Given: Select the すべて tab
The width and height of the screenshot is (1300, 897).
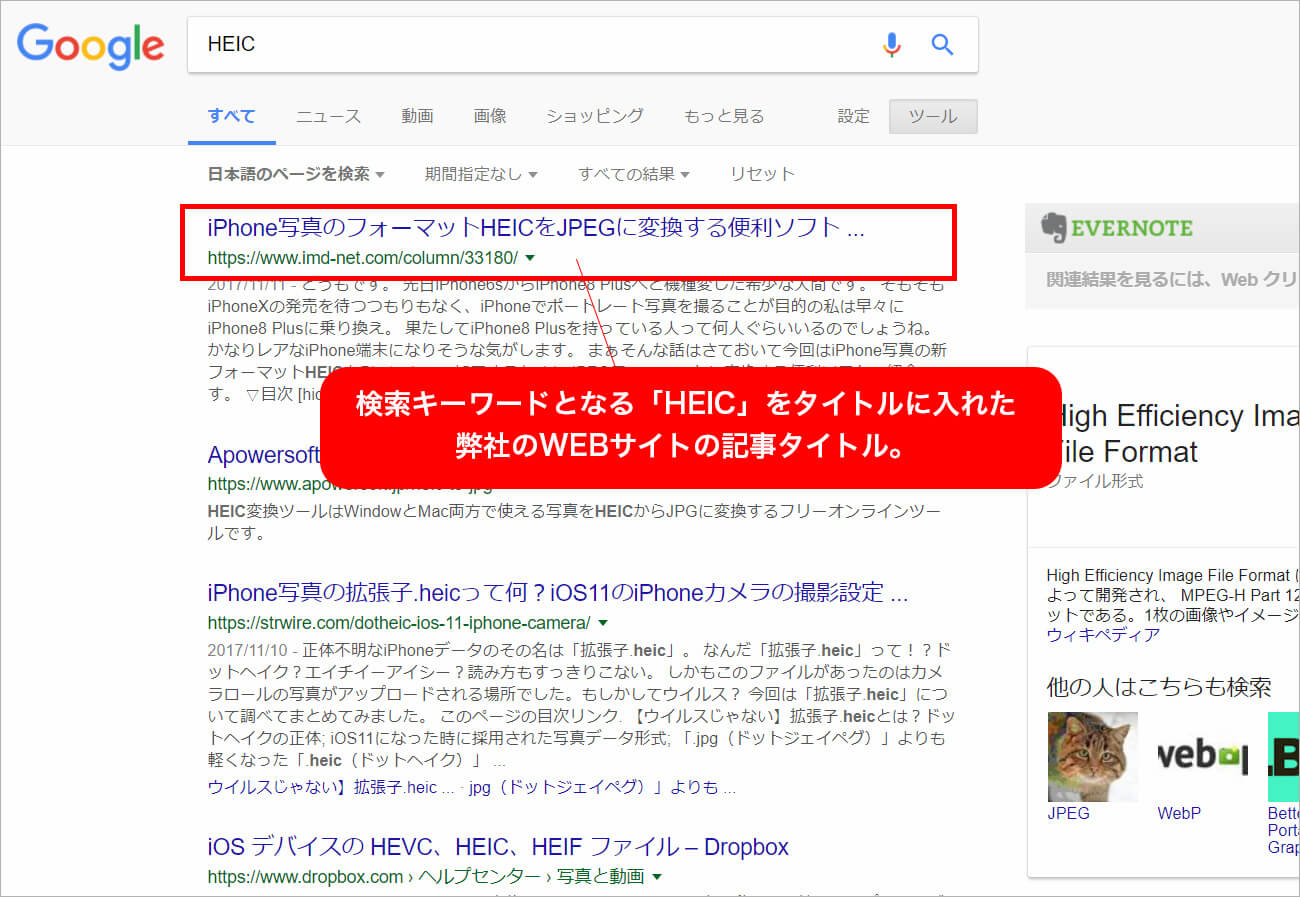Looking at the screenshot, I should pos(232,116).
